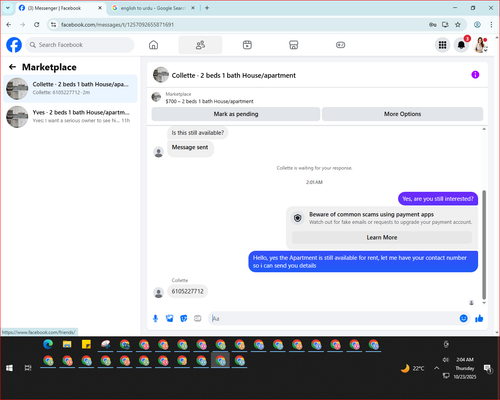This screenshot has width=500, height=400.
Task: Open the Reels video icon
Action: pos(247,45)
